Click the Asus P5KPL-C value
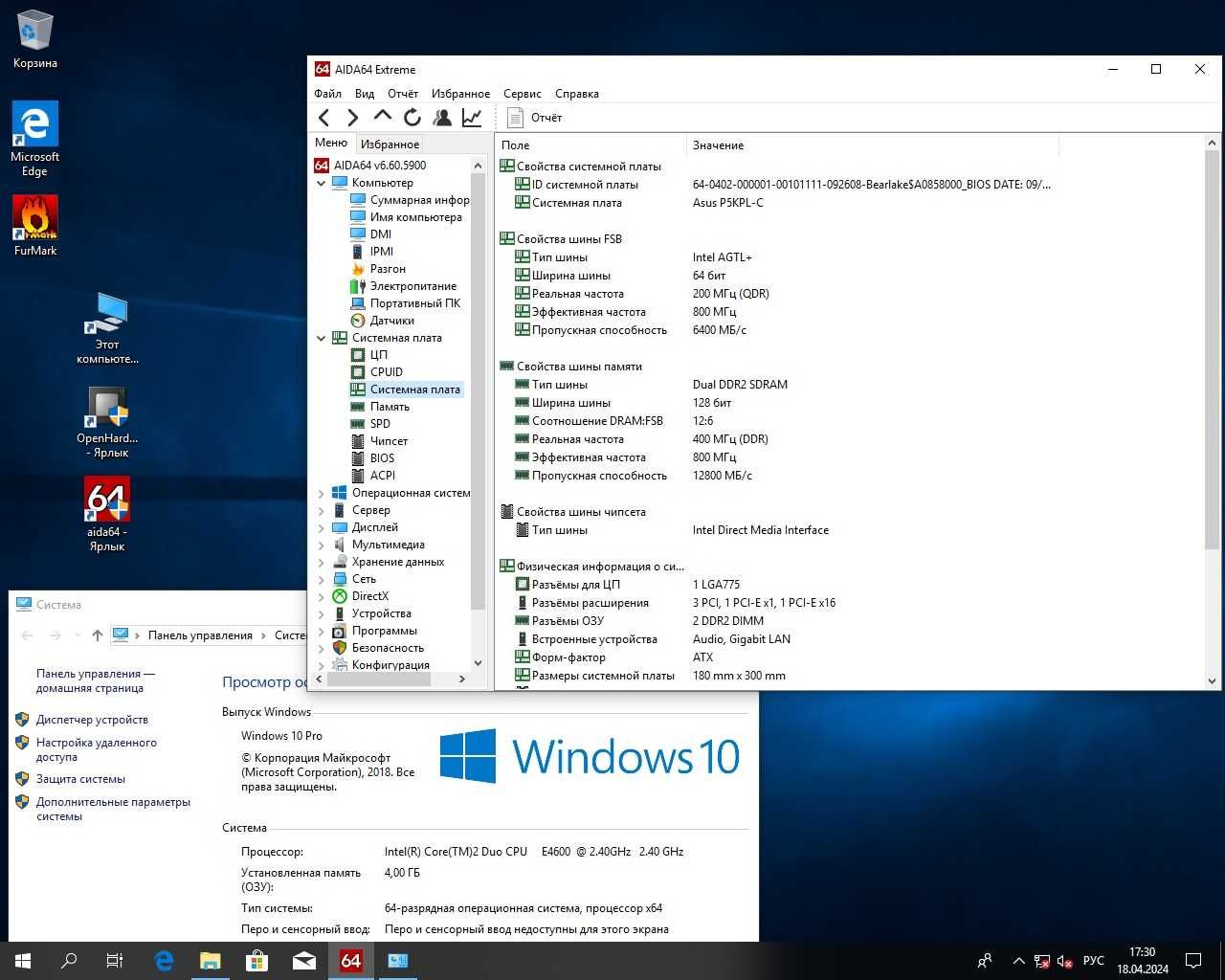This screenshot has height=980, width=1225. 728,203
